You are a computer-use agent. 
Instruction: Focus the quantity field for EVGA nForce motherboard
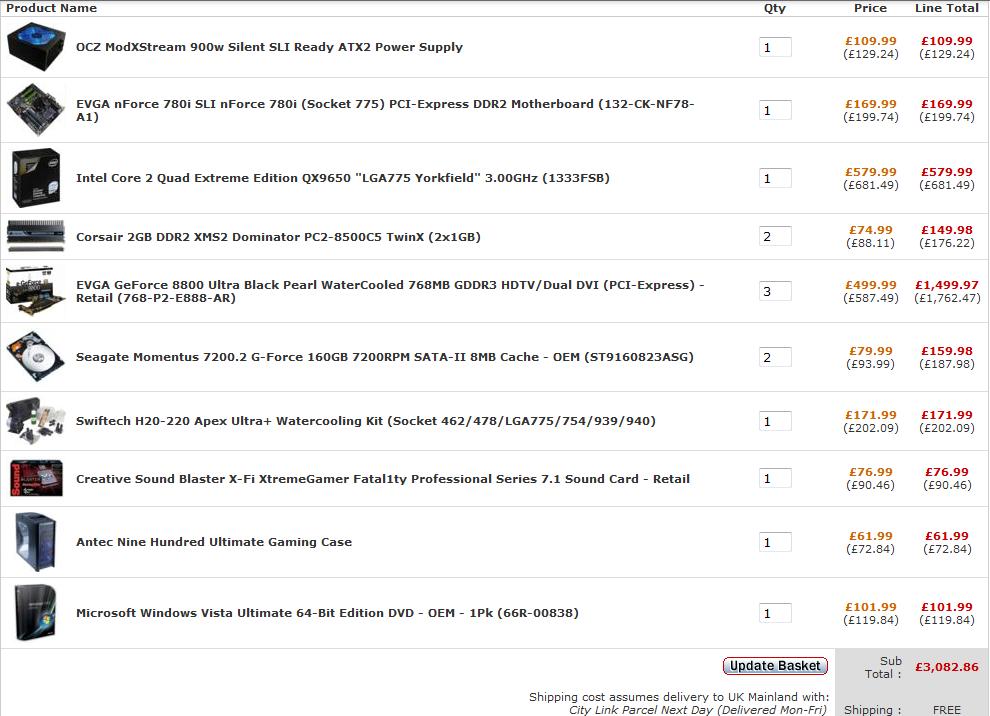775,110
